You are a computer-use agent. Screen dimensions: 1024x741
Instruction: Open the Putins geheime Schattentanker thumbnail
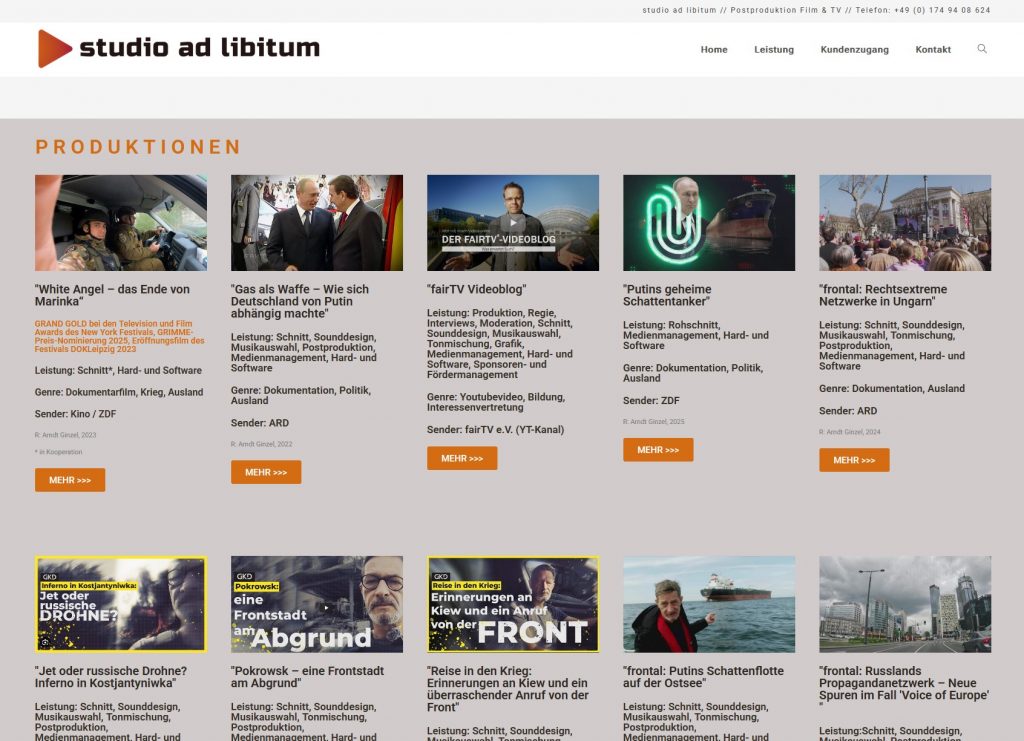pos(709,223)
